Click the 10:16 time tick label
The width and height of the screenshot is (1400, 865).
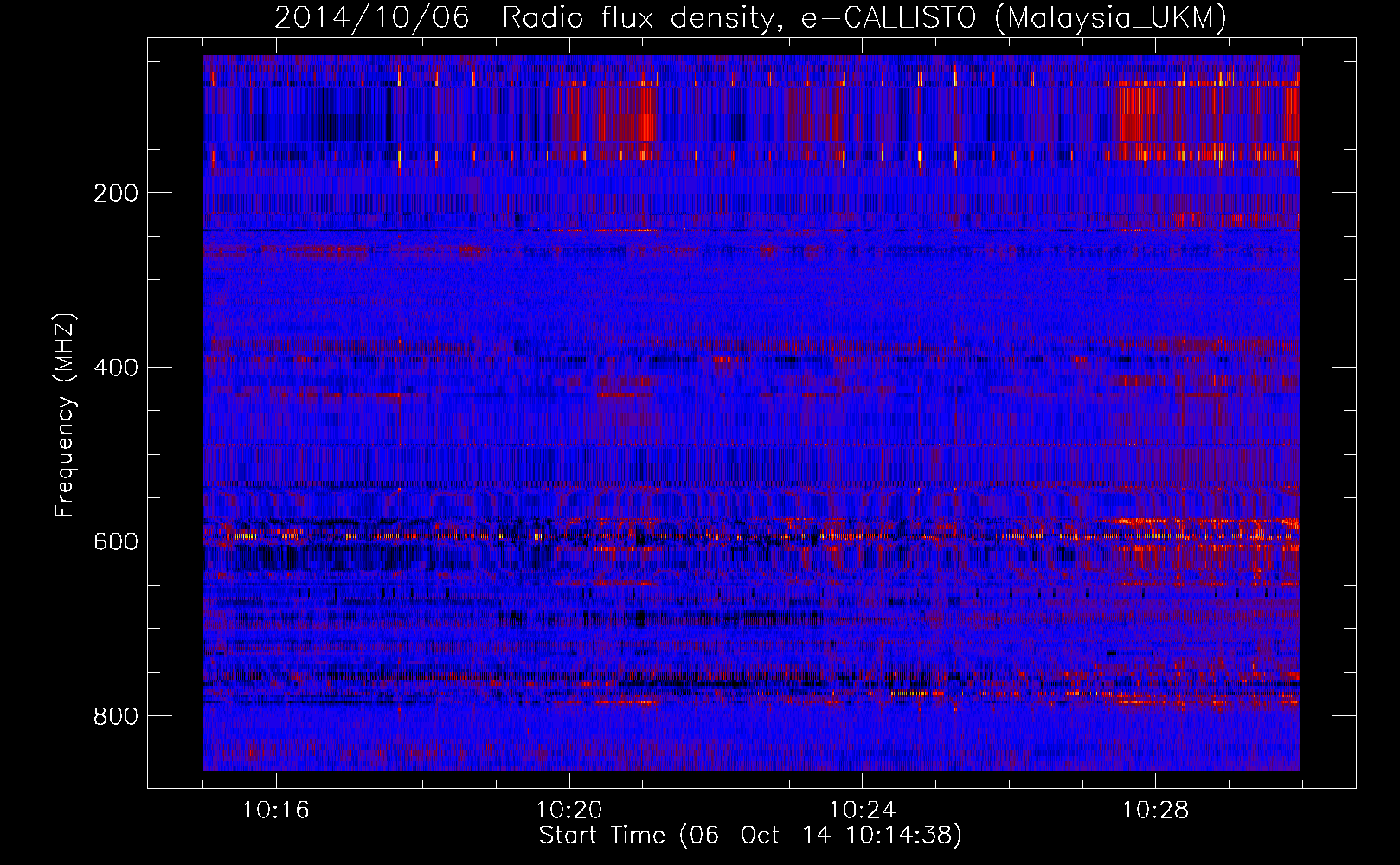click(x=276, y=811)
